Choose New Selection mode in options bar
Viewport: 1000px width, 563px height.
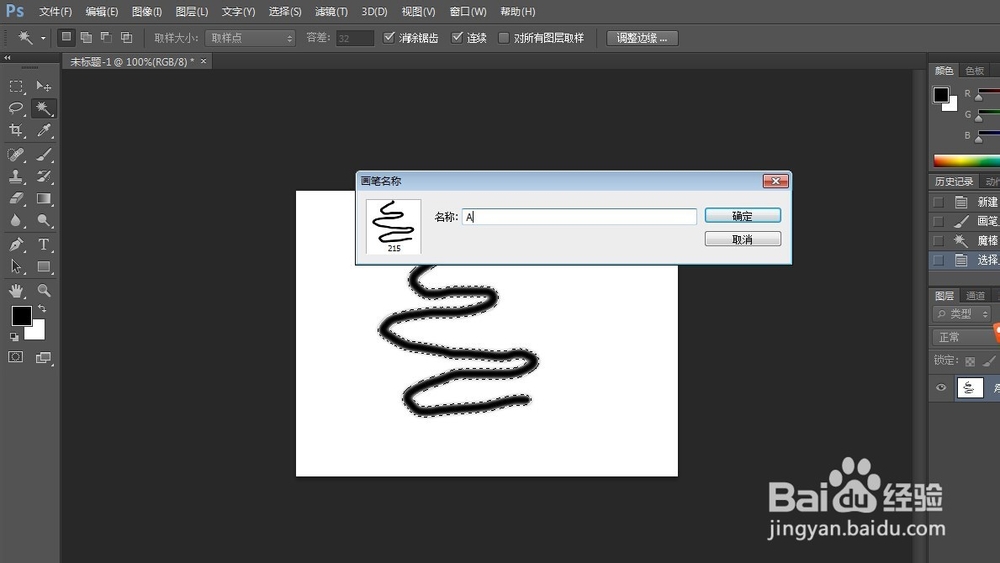pyautogui.click(x=66, y=38)
